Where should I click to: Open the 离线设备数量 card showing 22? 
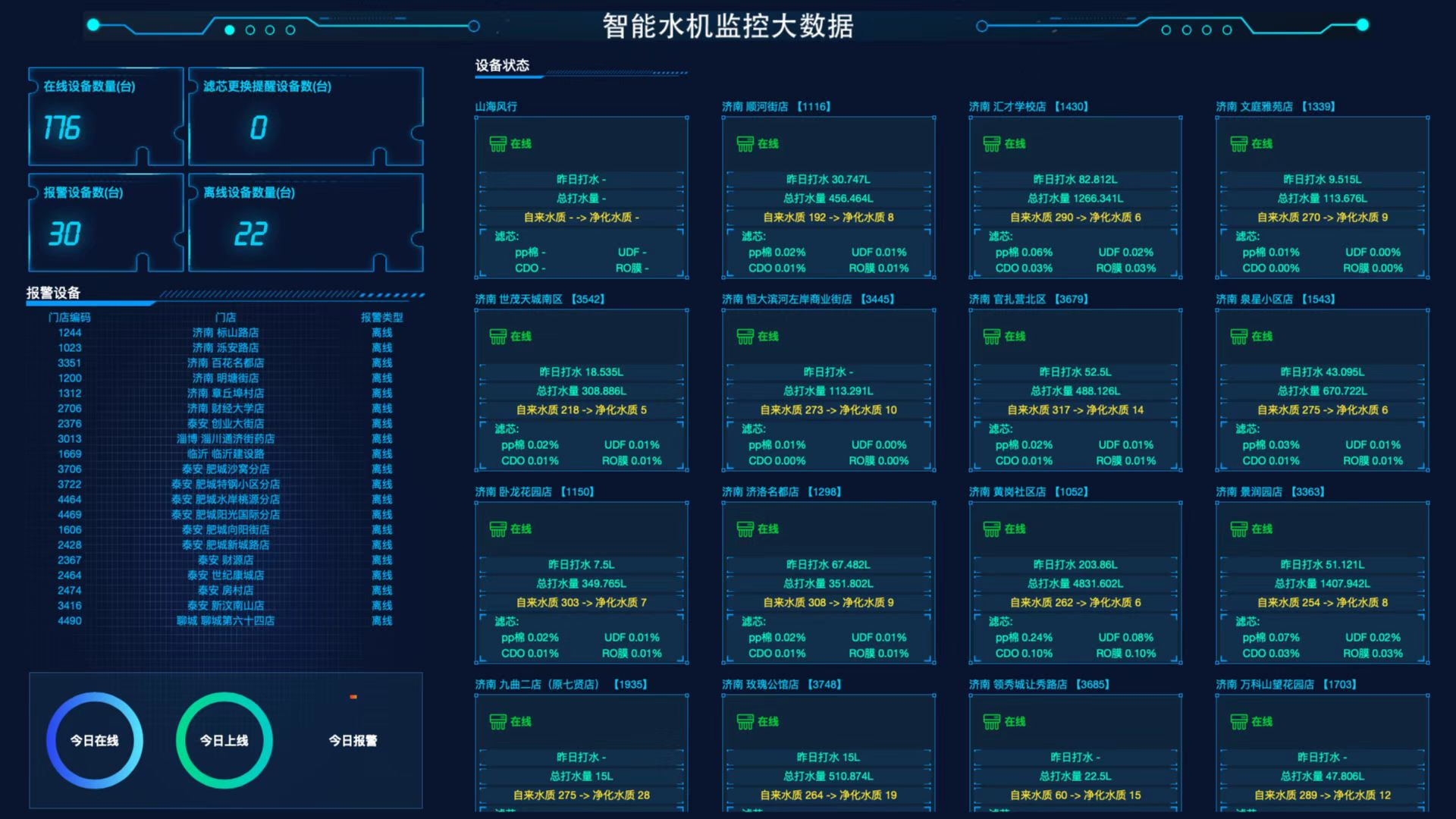306,223
